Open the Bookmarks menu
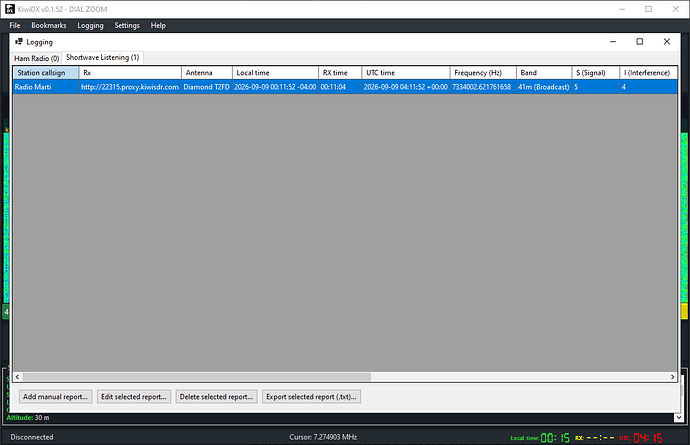Image resolution: width=690 pixels, height=445 pixels. click(x=48, y=26)
